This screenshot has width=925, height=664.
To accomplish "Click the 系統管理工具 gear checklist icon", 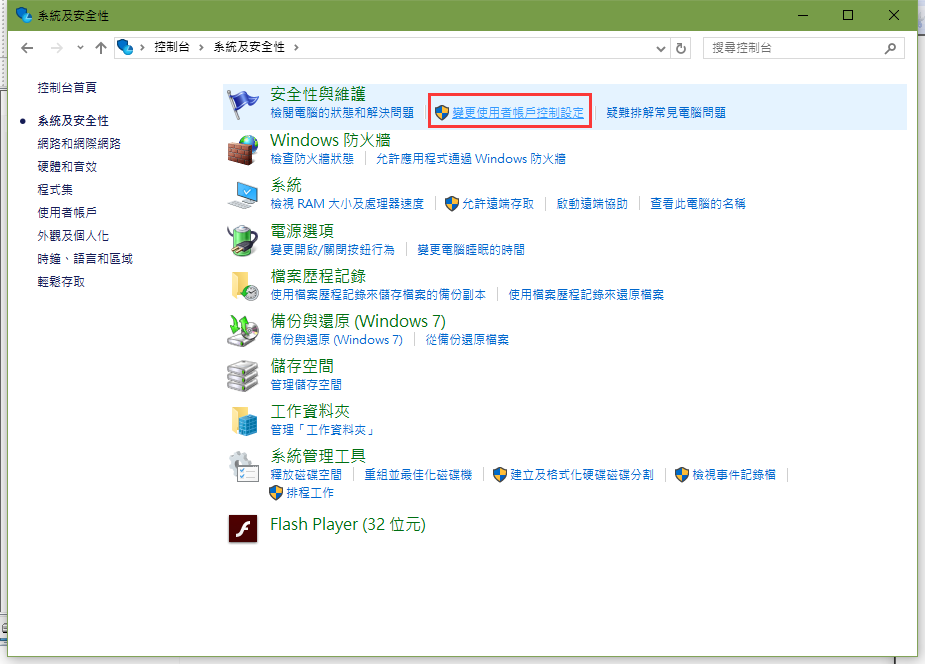I will 243,466.
